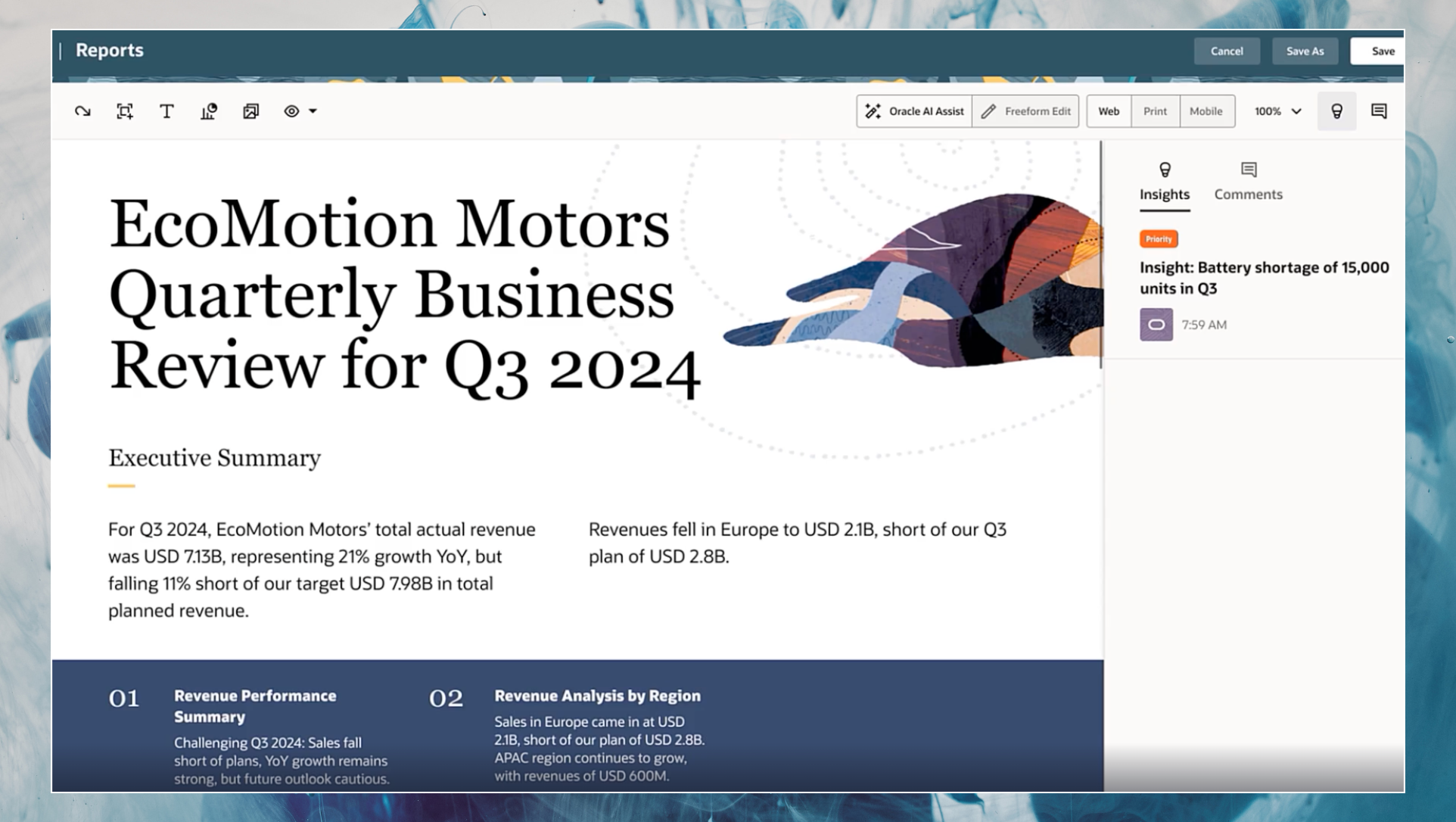Click the Sales in Europe description text

(599, 749)
